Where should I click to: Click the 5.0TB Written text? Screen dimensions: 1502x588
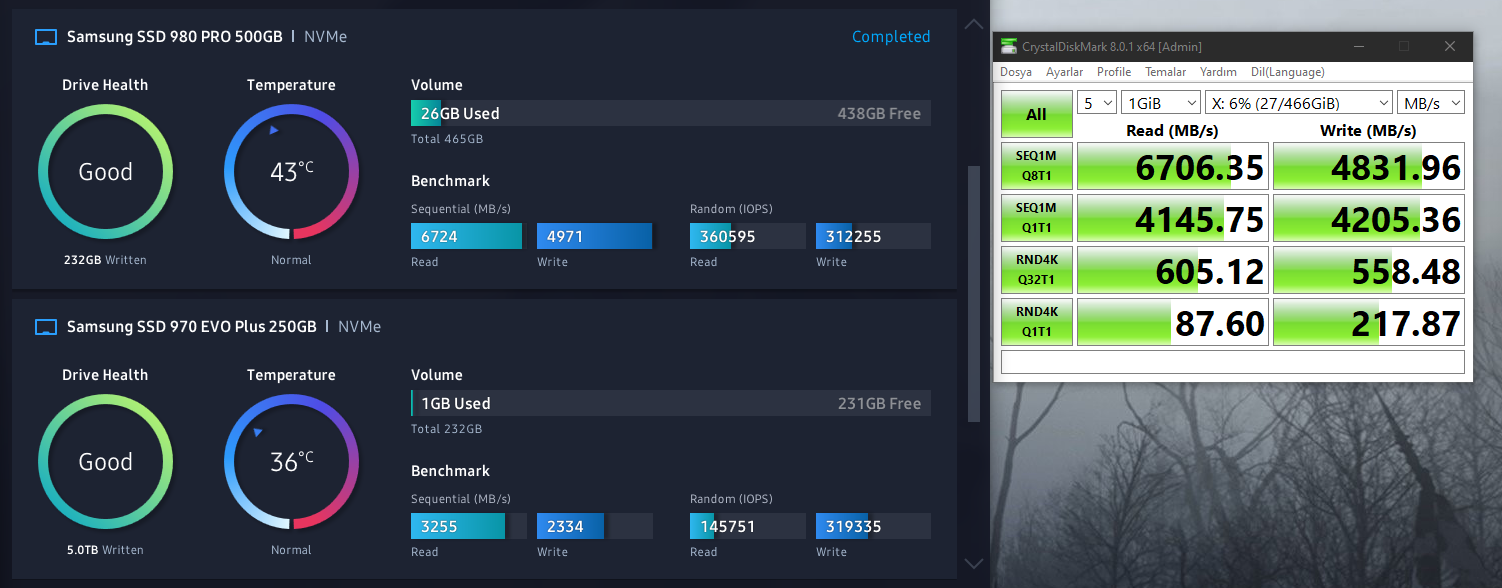[x=105, y=550]
